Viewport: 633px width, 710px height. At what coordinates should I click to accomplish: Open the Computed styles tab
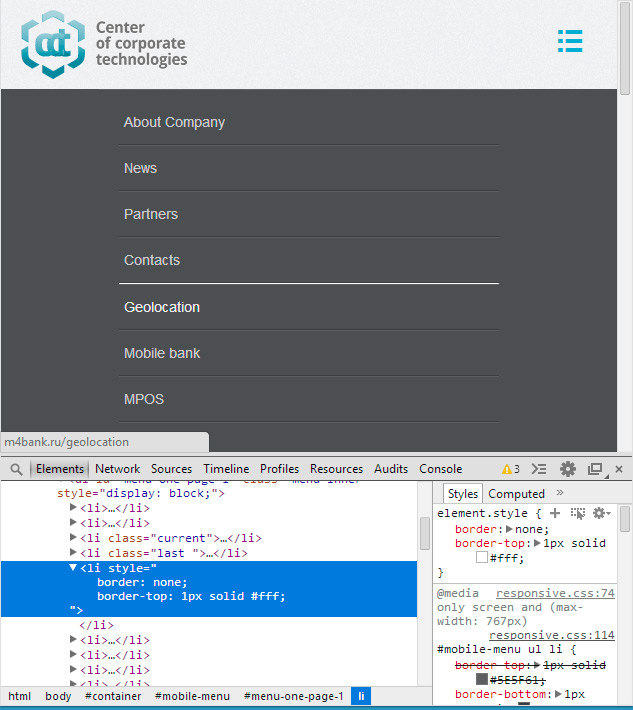tap(516, 494)
